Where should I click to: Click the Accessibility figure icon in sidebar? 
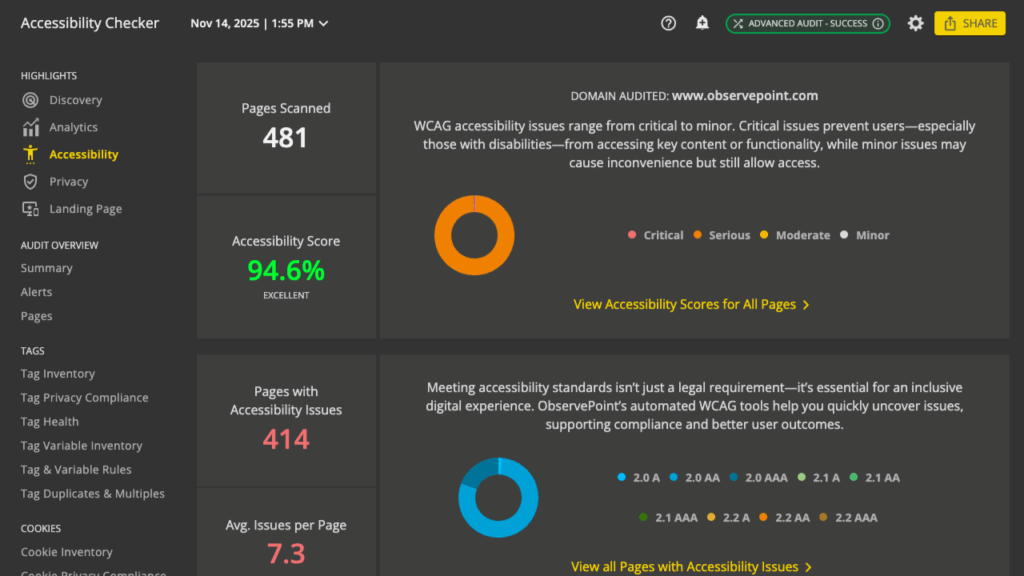[30, 154]
